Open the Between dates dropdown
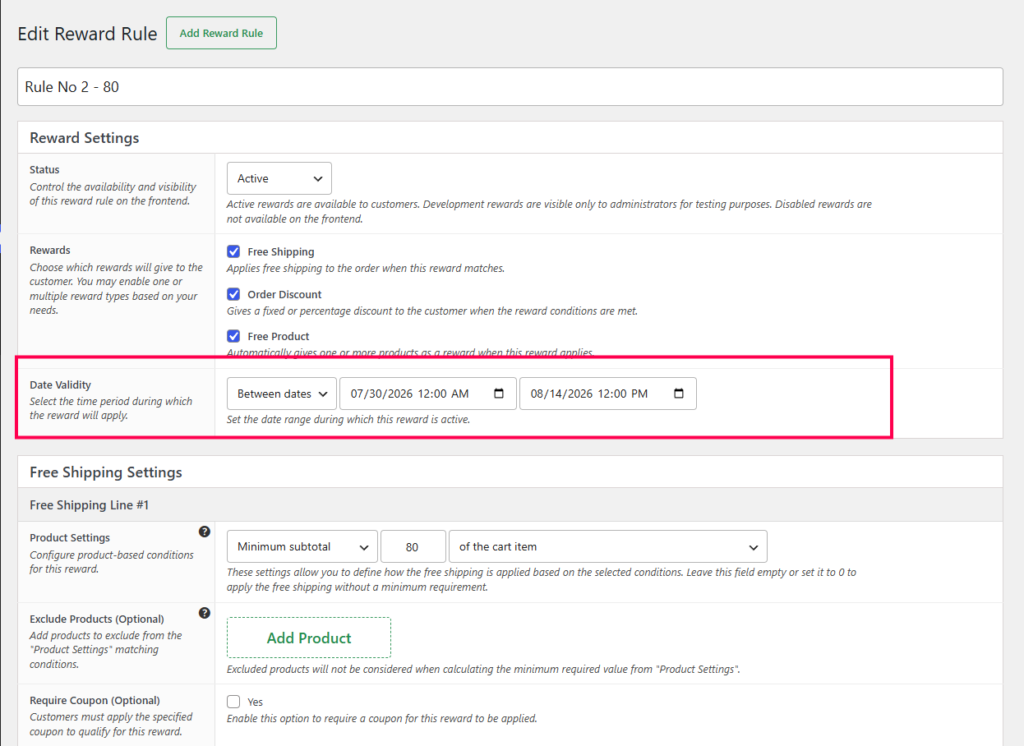The width and height of the screenshot is (1024, 746). point(281,393)
